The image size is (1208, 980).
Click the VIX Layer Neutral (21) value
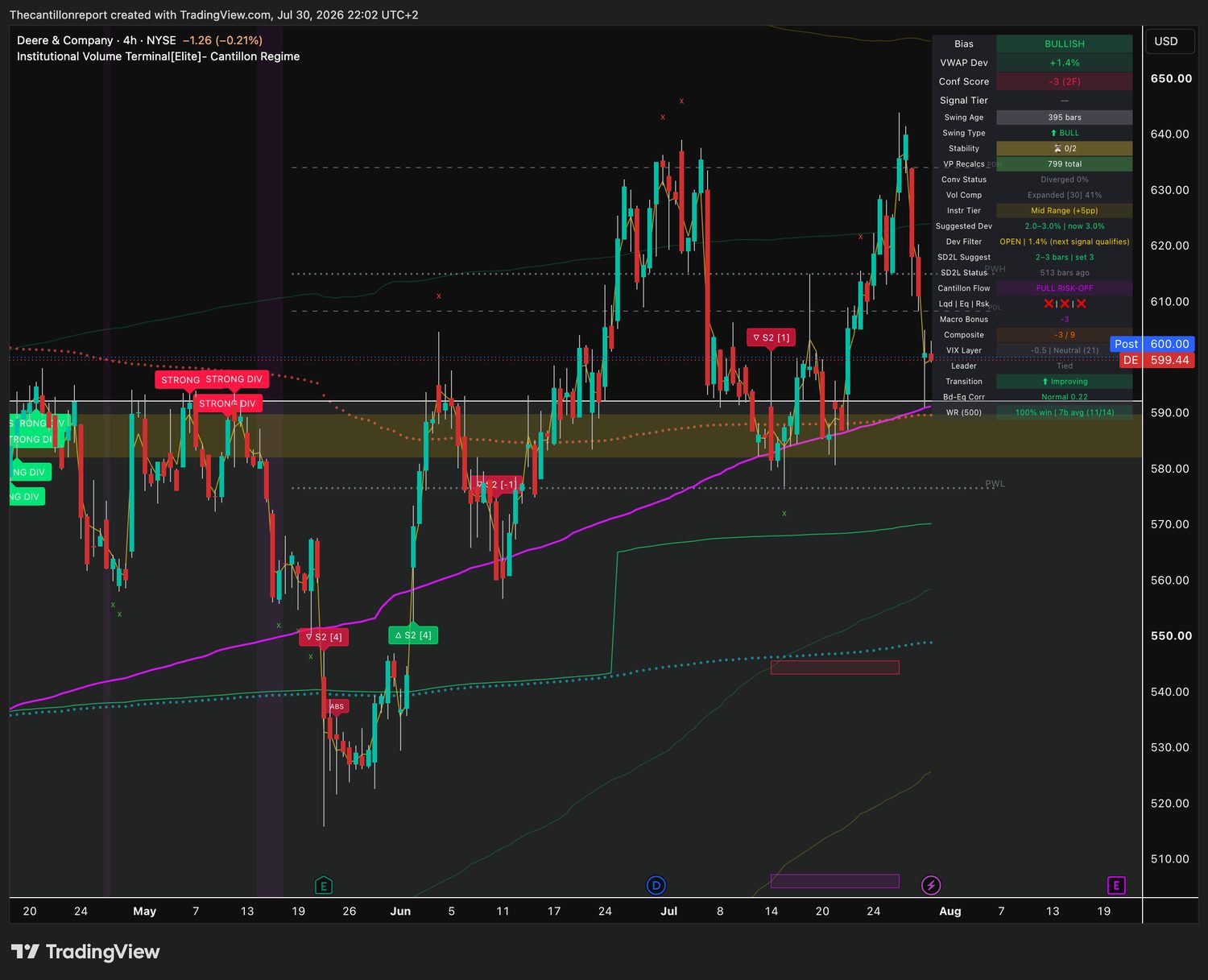[x=1065, y=350]
